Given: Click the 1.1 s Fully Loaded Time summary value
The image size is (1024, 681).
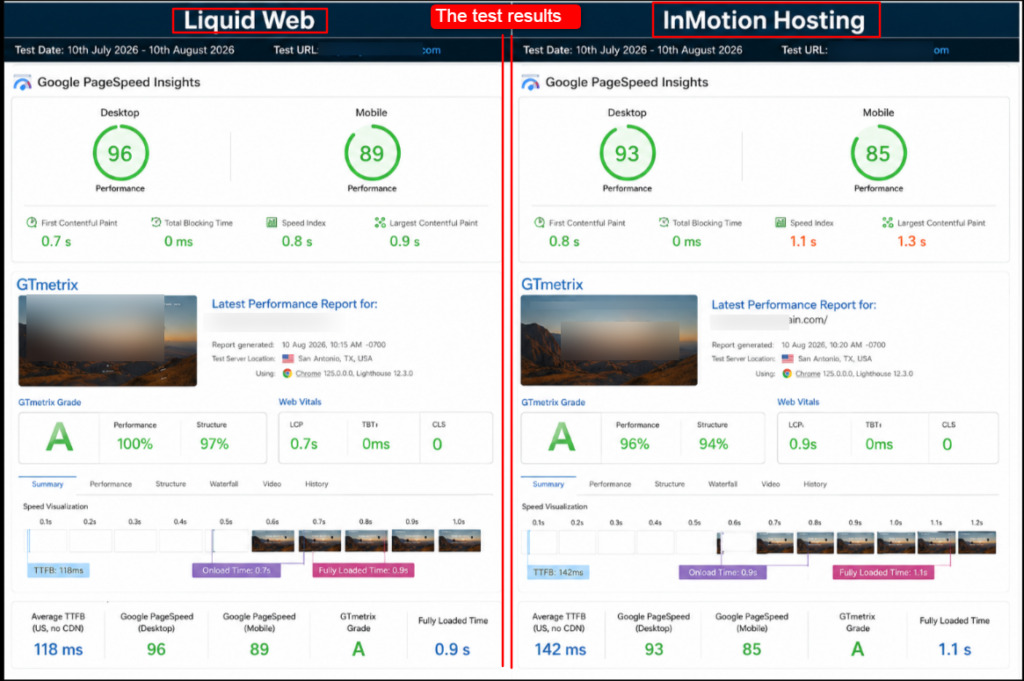Looking at the screenshot, I should point(955,650).
